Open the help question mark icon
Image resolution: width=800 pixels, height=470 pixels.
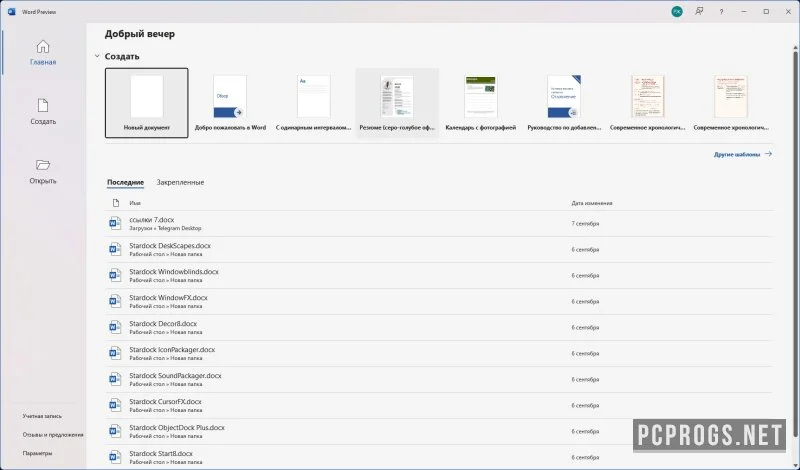tap(721, 11)
